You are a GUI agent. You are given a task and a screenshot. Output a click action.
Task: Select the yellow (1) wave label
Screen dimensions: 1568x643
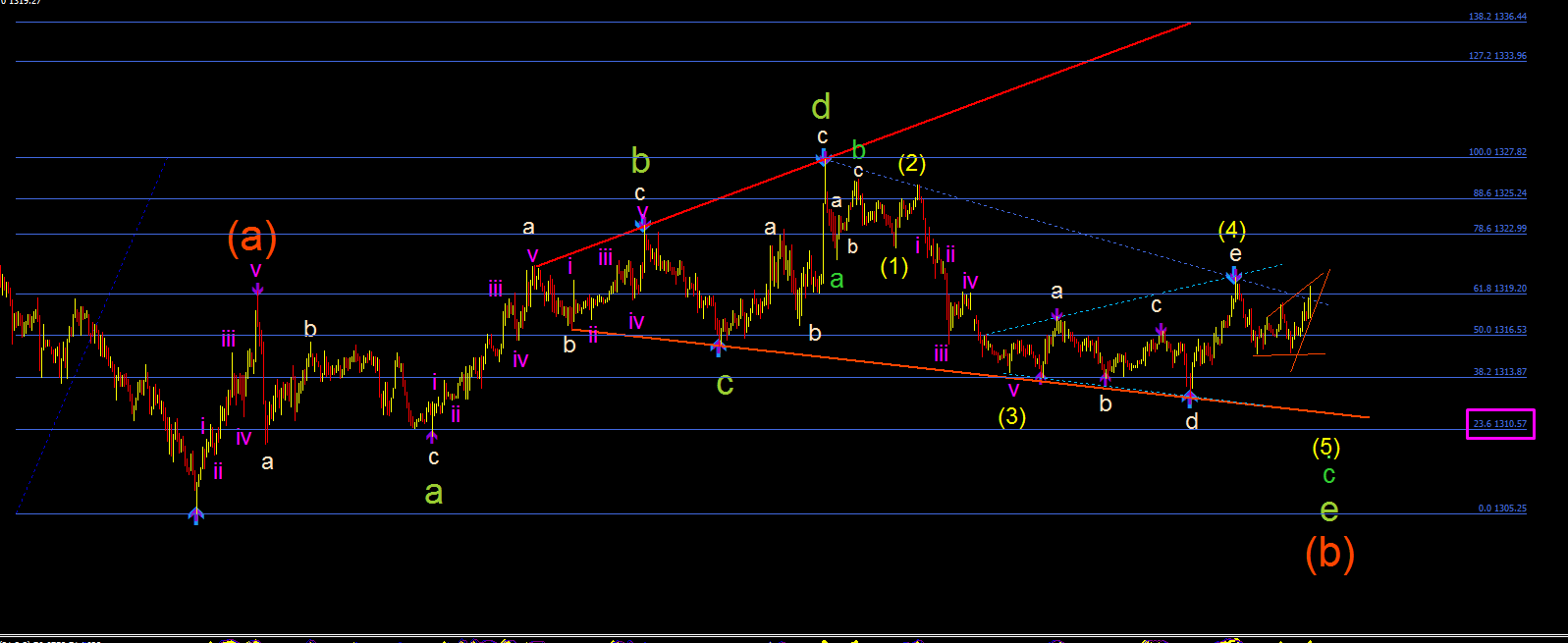tap(893, 267)
